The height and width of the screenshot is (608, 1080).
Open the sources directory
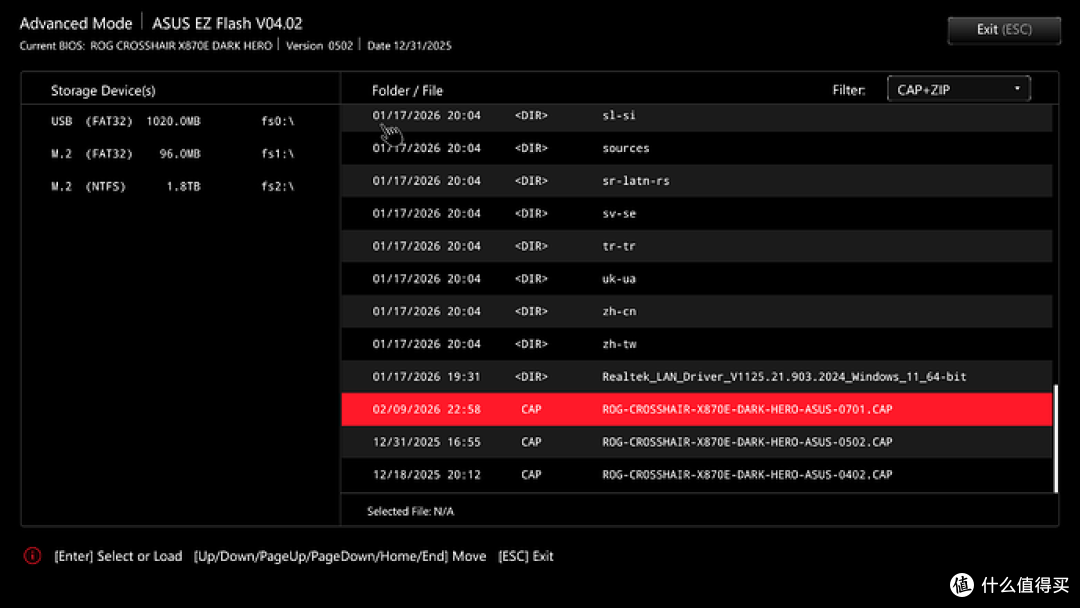coord(696,148)
